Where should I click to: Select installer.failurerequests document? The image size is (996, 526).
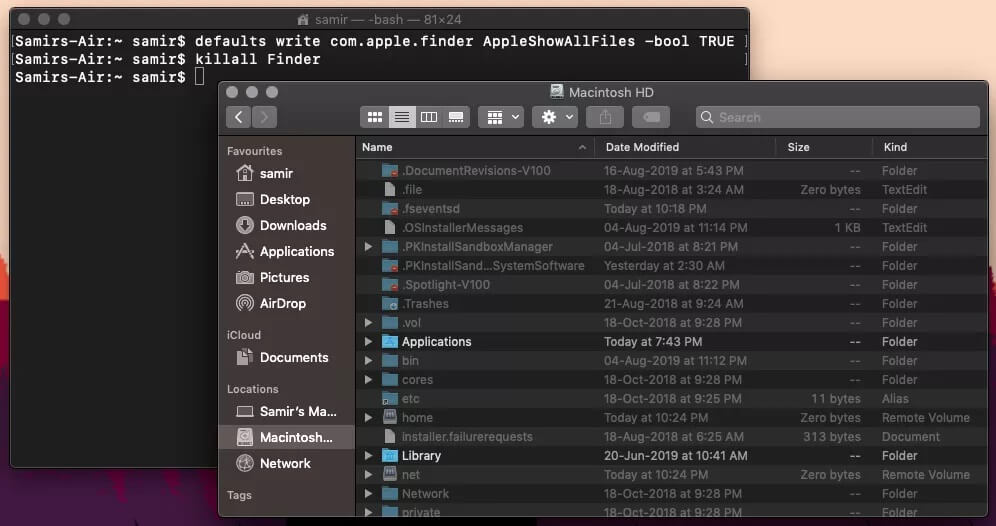(x=671, y=437)
